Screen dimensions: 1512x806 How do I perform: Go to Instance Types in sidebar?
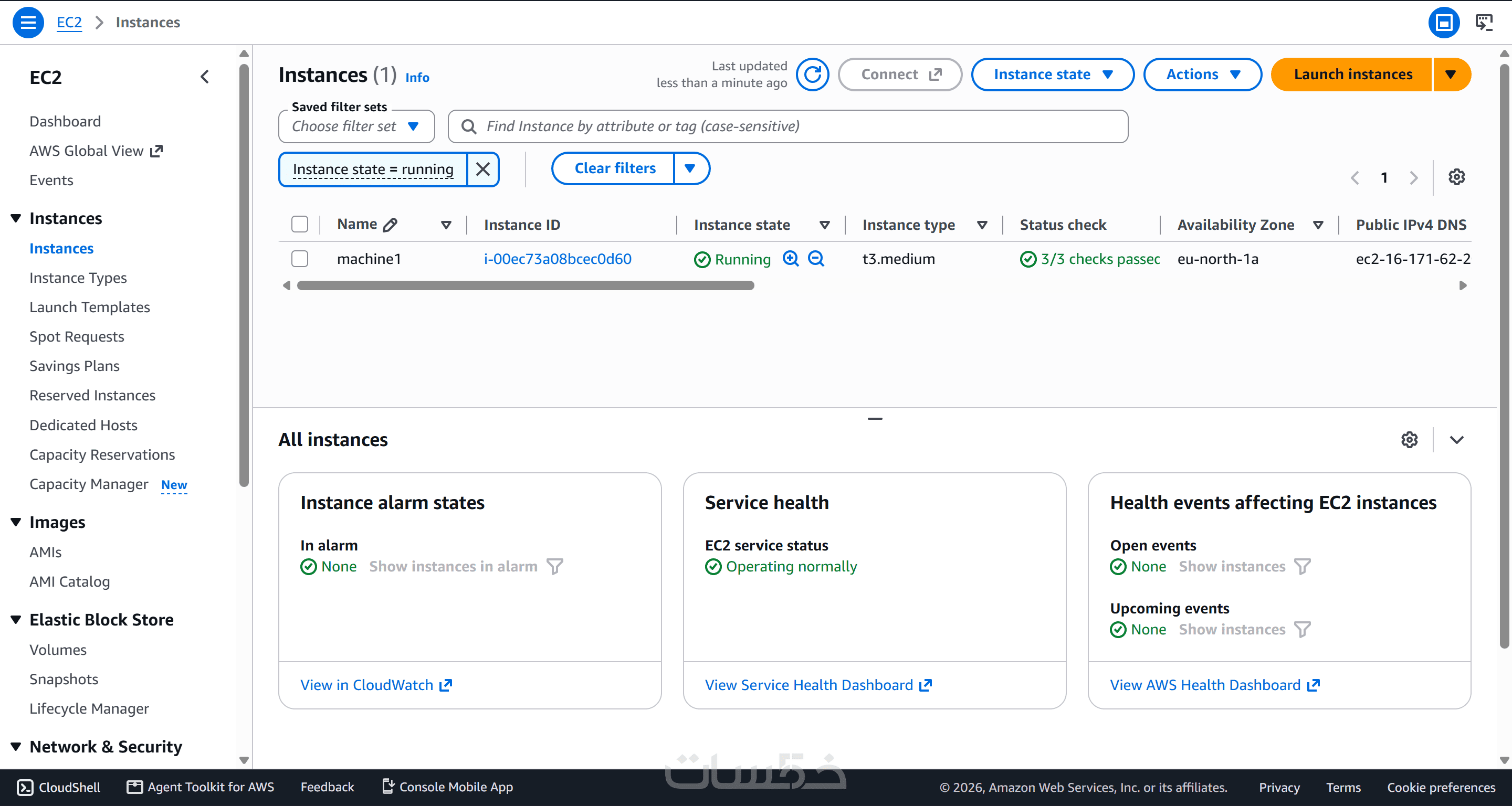tap(78, 278)
